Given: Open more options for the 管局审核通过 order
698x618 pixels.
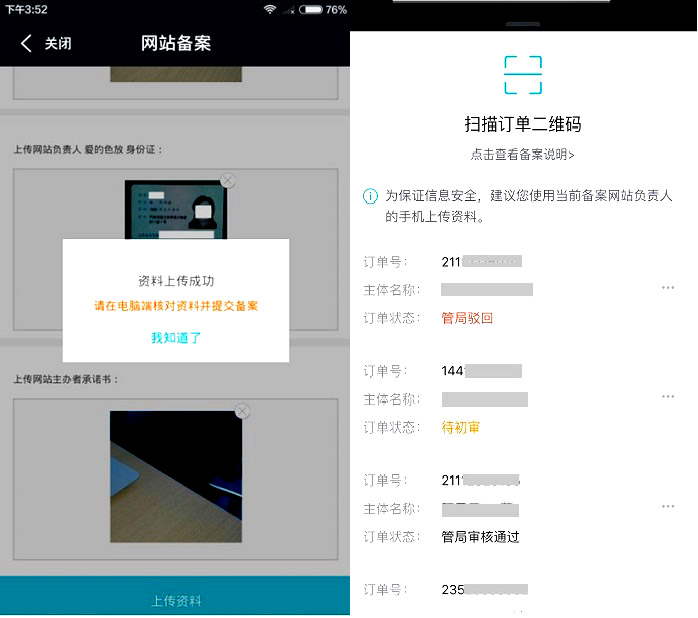Looking at the screenshot, I should click(x=668, y=507).
